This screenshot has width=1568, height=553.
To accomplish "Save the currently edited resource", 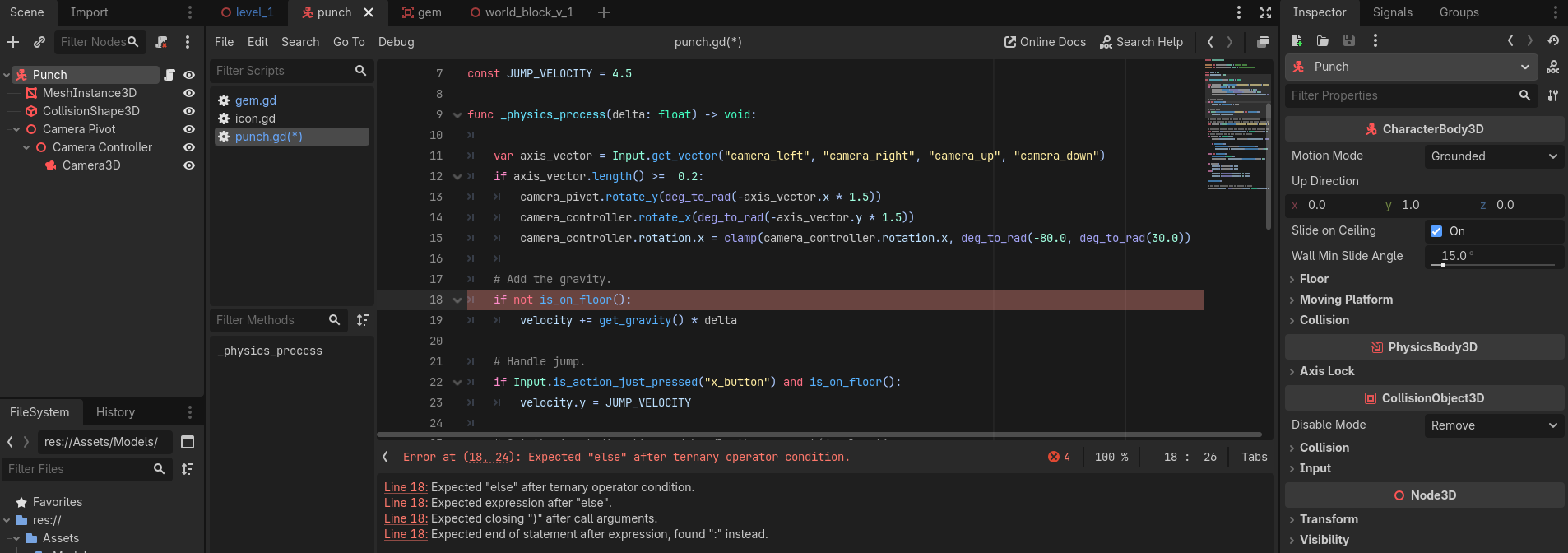I will 1349,40.
